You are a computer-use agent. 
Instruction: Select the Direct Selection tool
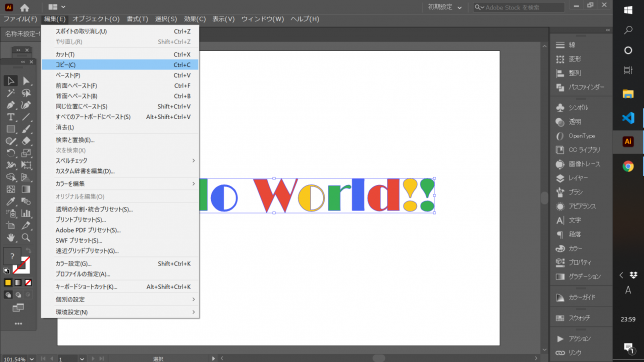[26, 81]
